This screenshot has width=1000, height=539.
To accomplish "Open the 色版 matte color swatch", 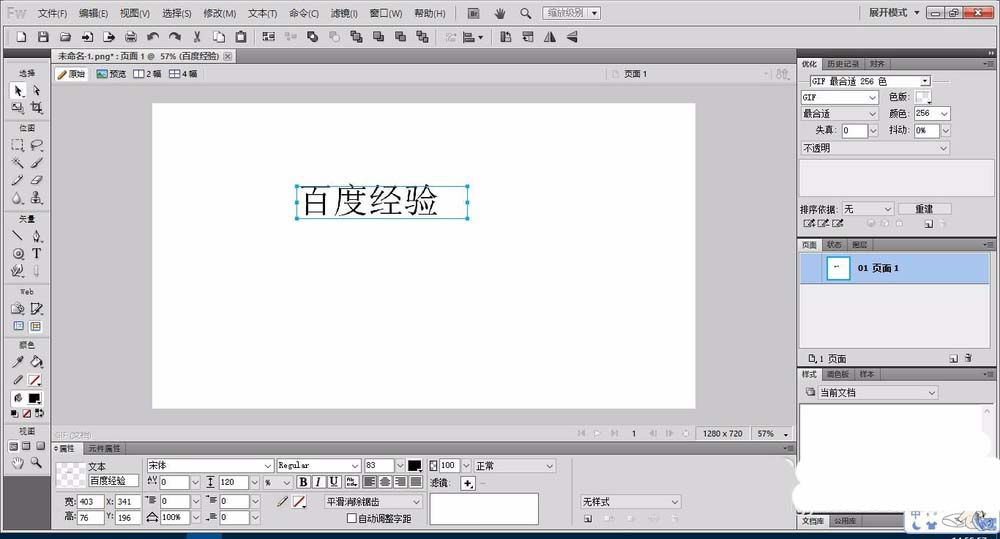I will click(923, 97).
